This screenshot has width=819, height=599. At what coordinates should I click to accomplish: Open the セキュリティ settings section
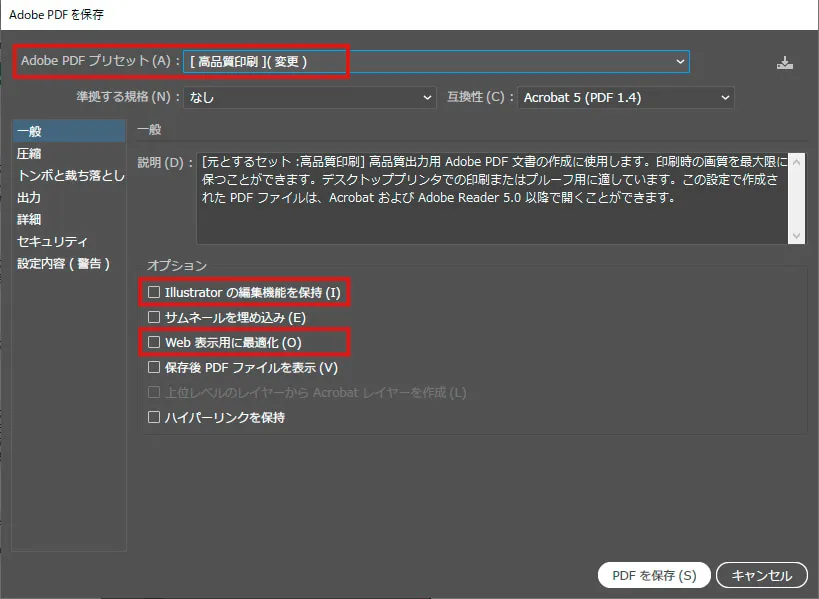[52, 241]
